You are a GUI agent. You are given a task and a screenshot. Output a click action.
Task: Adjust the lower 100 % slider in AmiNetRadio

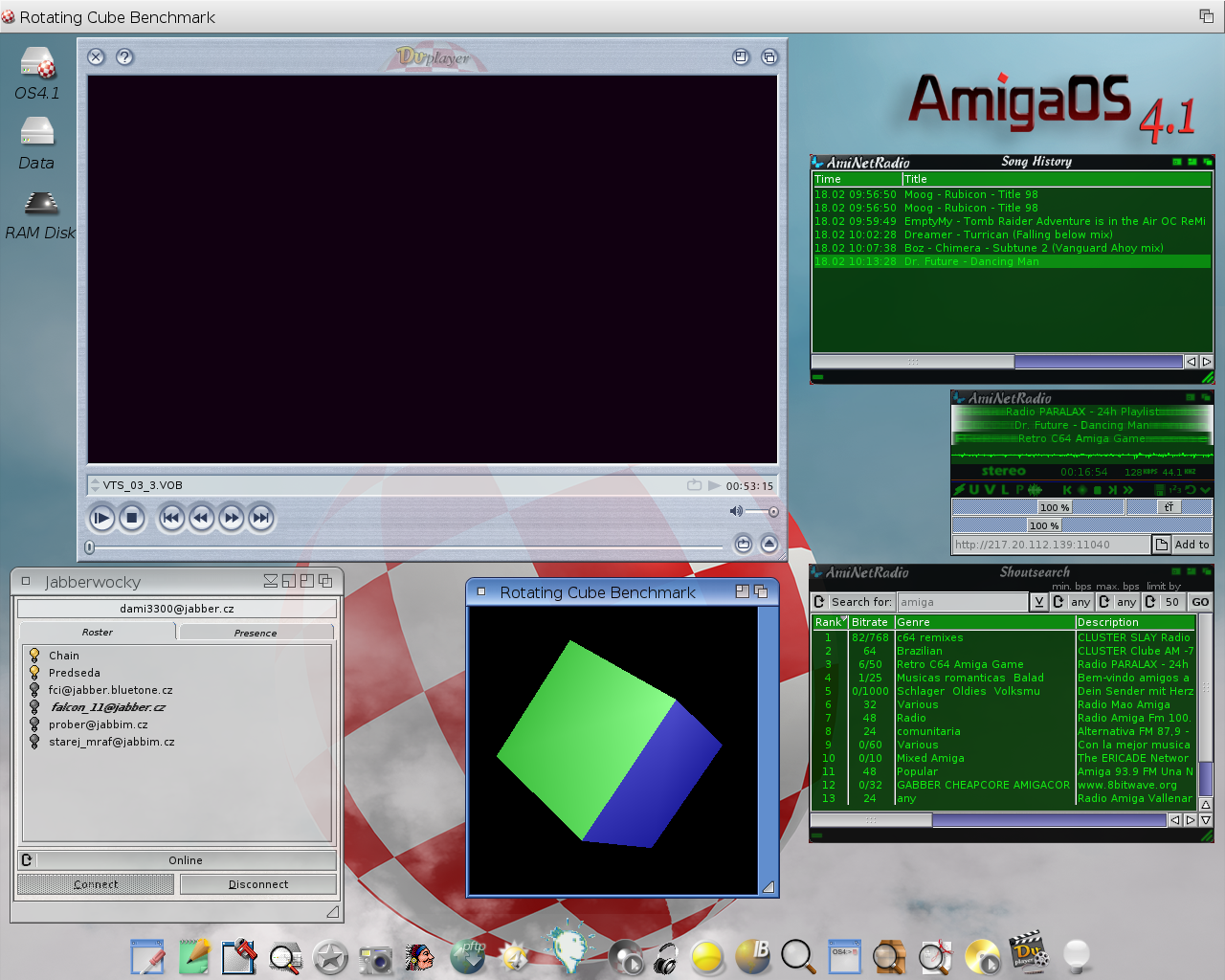coord(1044,525)
